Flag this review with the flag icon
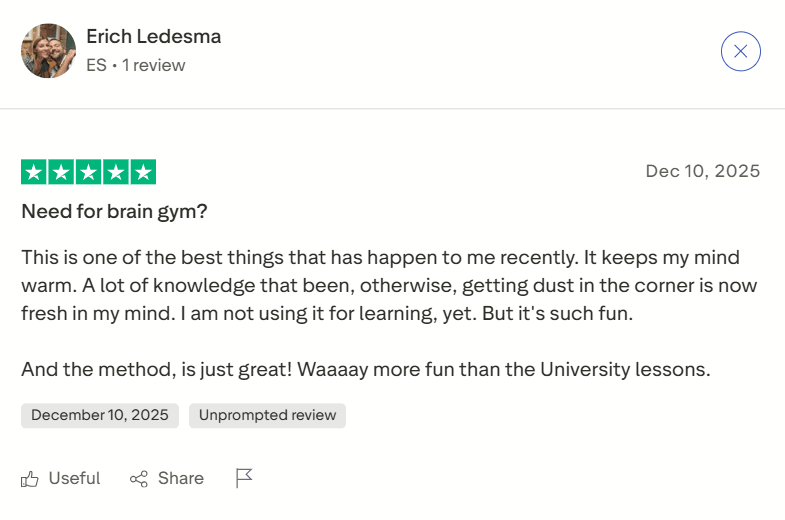Viewport: 785px width, 520px height. pos(244,478)
